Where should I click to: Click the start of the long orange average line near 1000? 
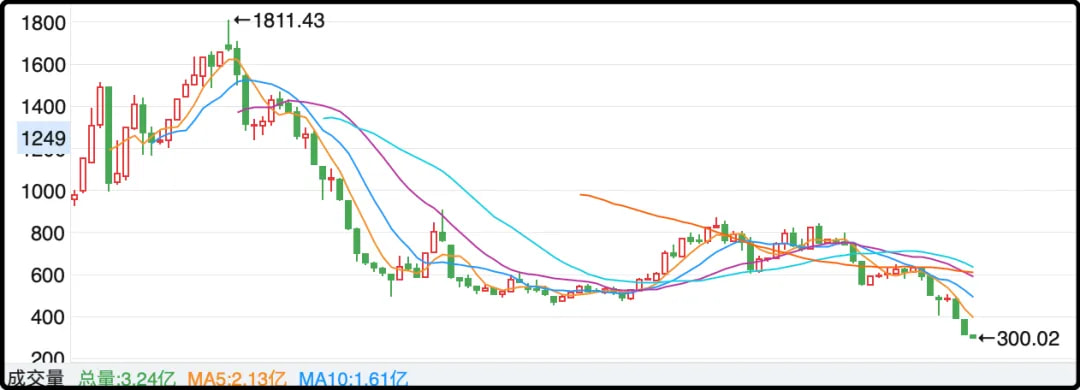581,194
